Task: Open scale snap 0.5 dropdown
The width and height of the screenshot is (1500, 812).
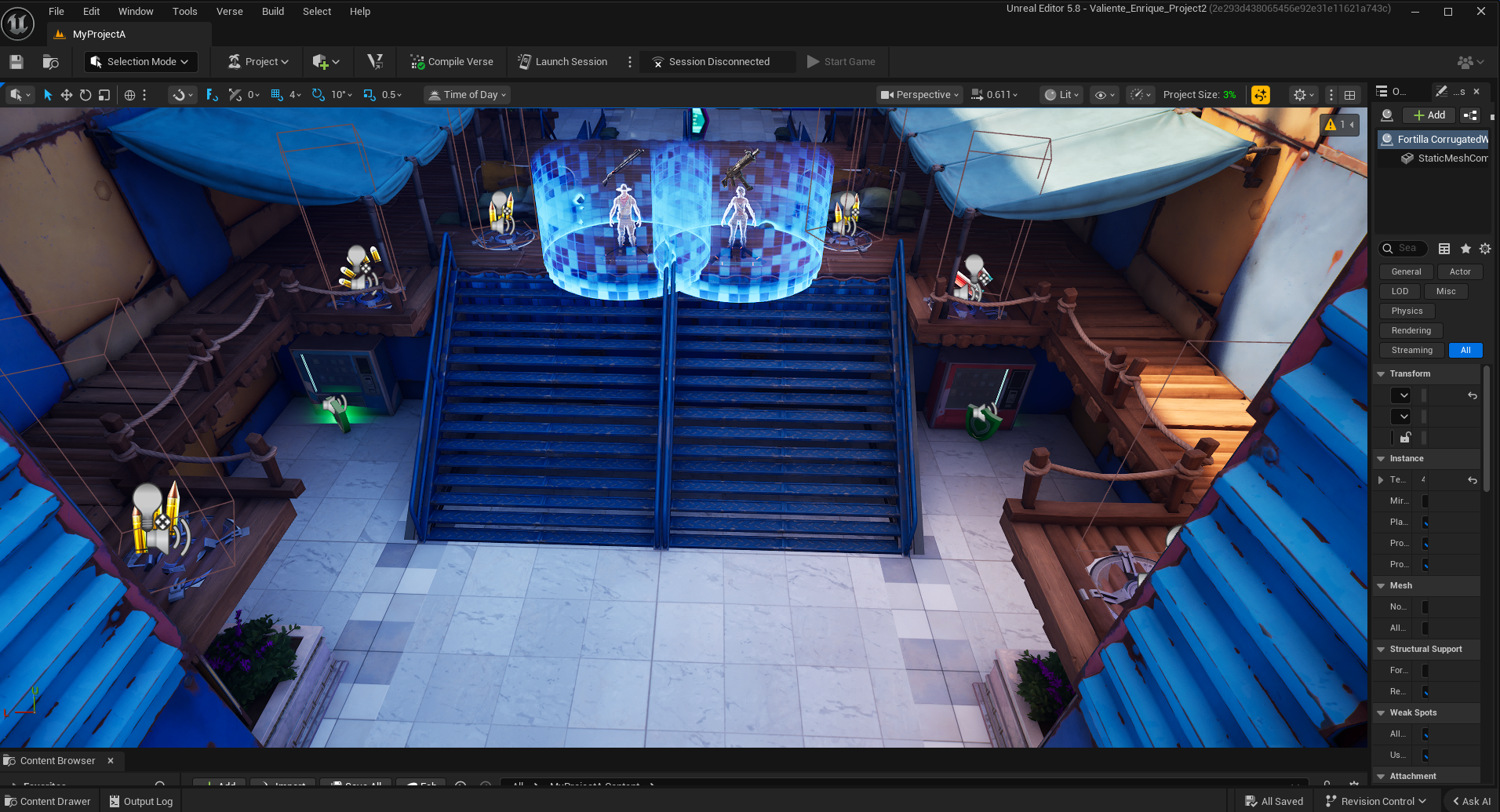Action: click(391, 95)
